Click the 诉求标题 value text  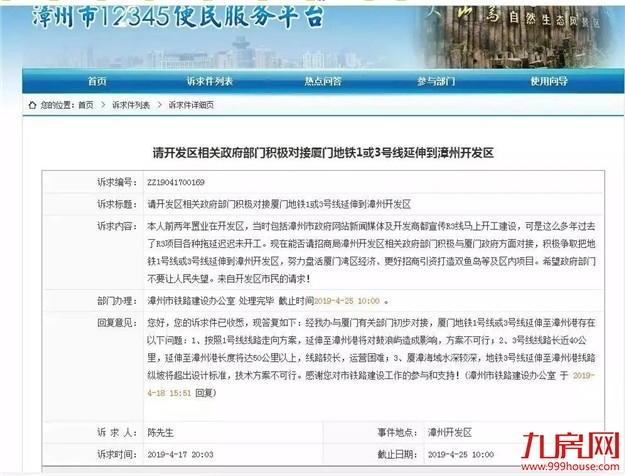pos(279,205)
